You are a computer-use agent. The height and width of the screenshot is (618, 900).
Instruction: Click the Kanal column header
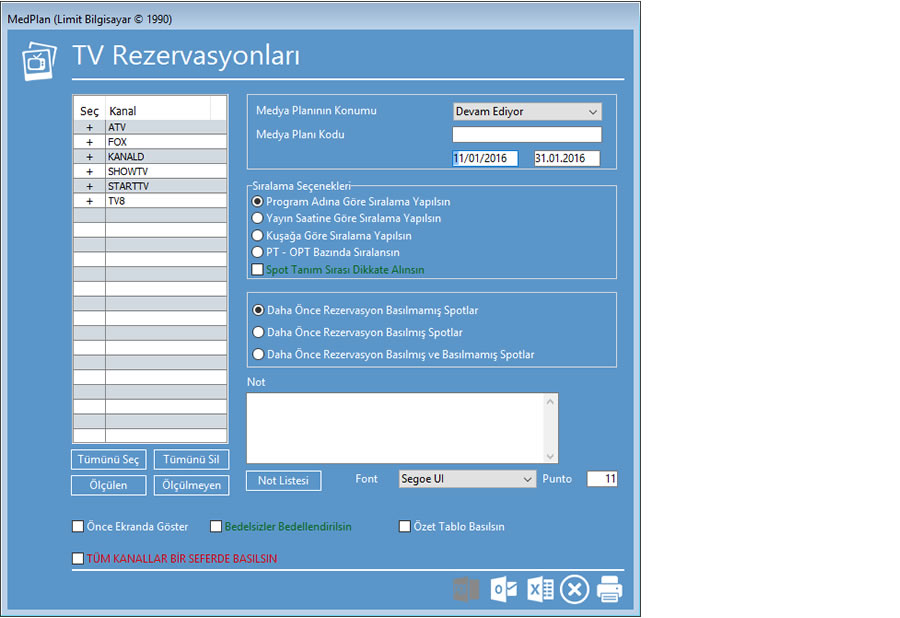click(x=157, y=111)
